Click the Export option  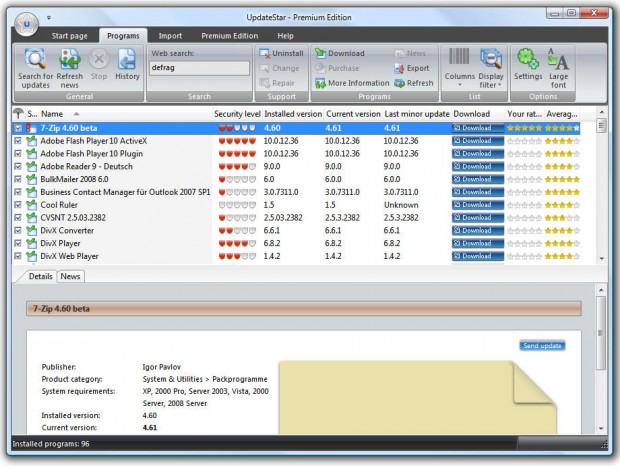coord(412,68)
